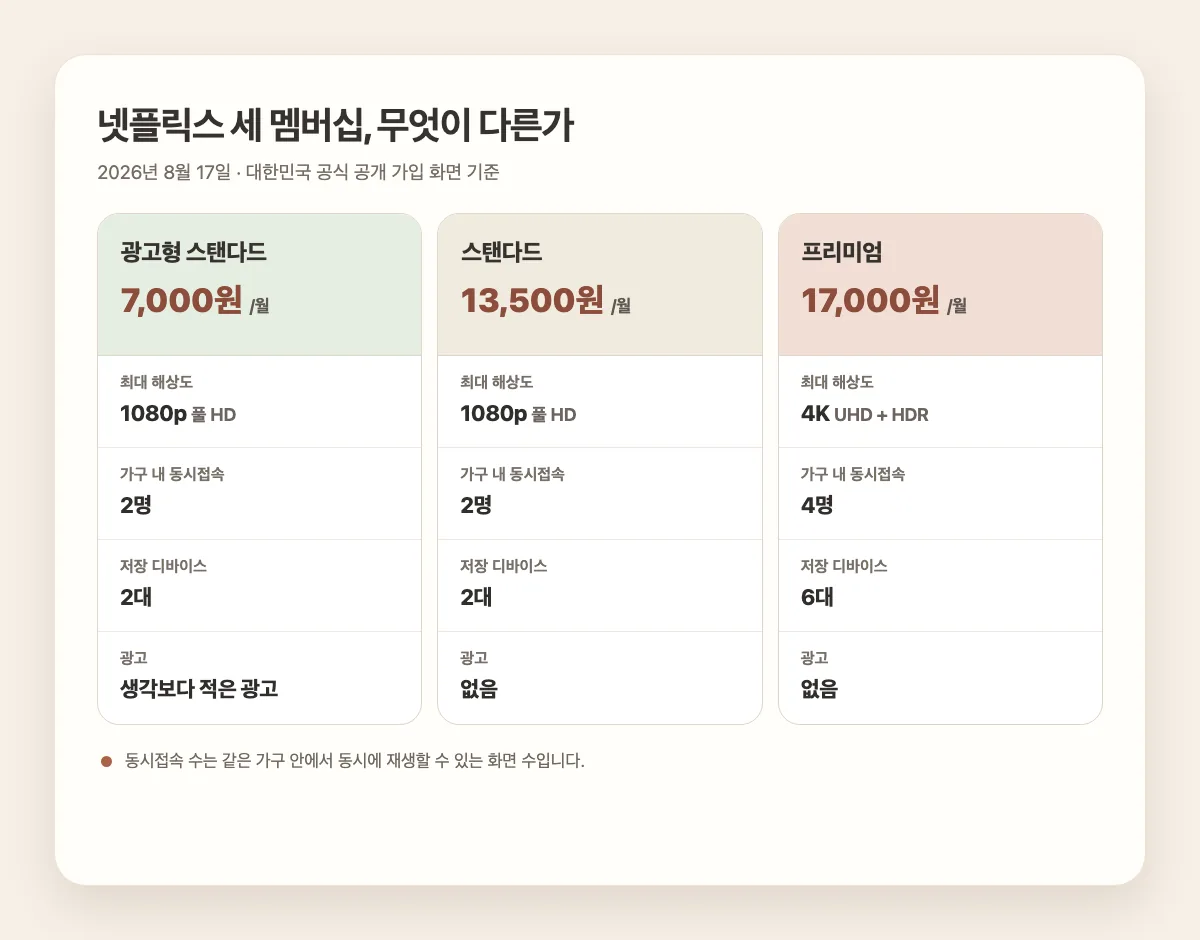Click 2명 simultaneous value in 13,500원 card
The height and width of the screenshot is (940, 1200).
[476, 505]
